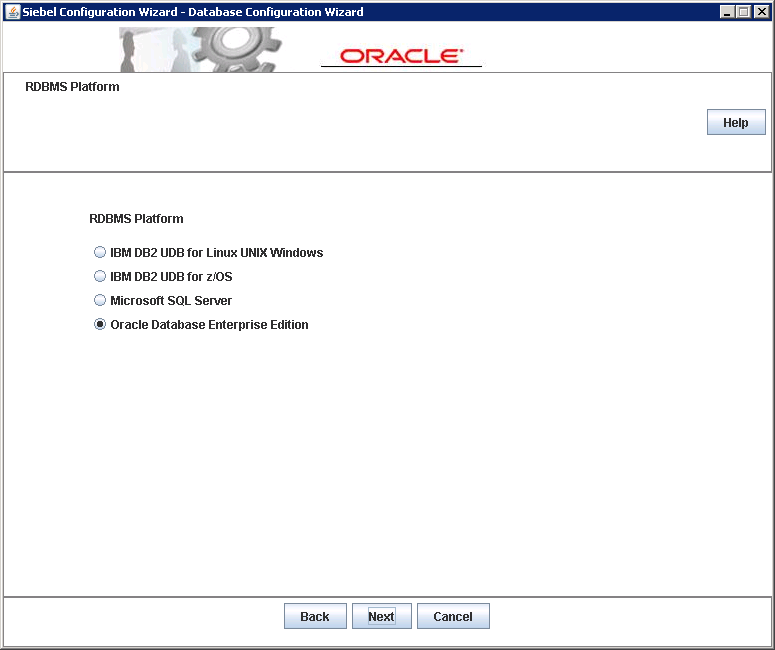The image size is (775, 650).
Task: Click the 'Oracle Database Enterprise Edition' label text
Action: [209, 325]
